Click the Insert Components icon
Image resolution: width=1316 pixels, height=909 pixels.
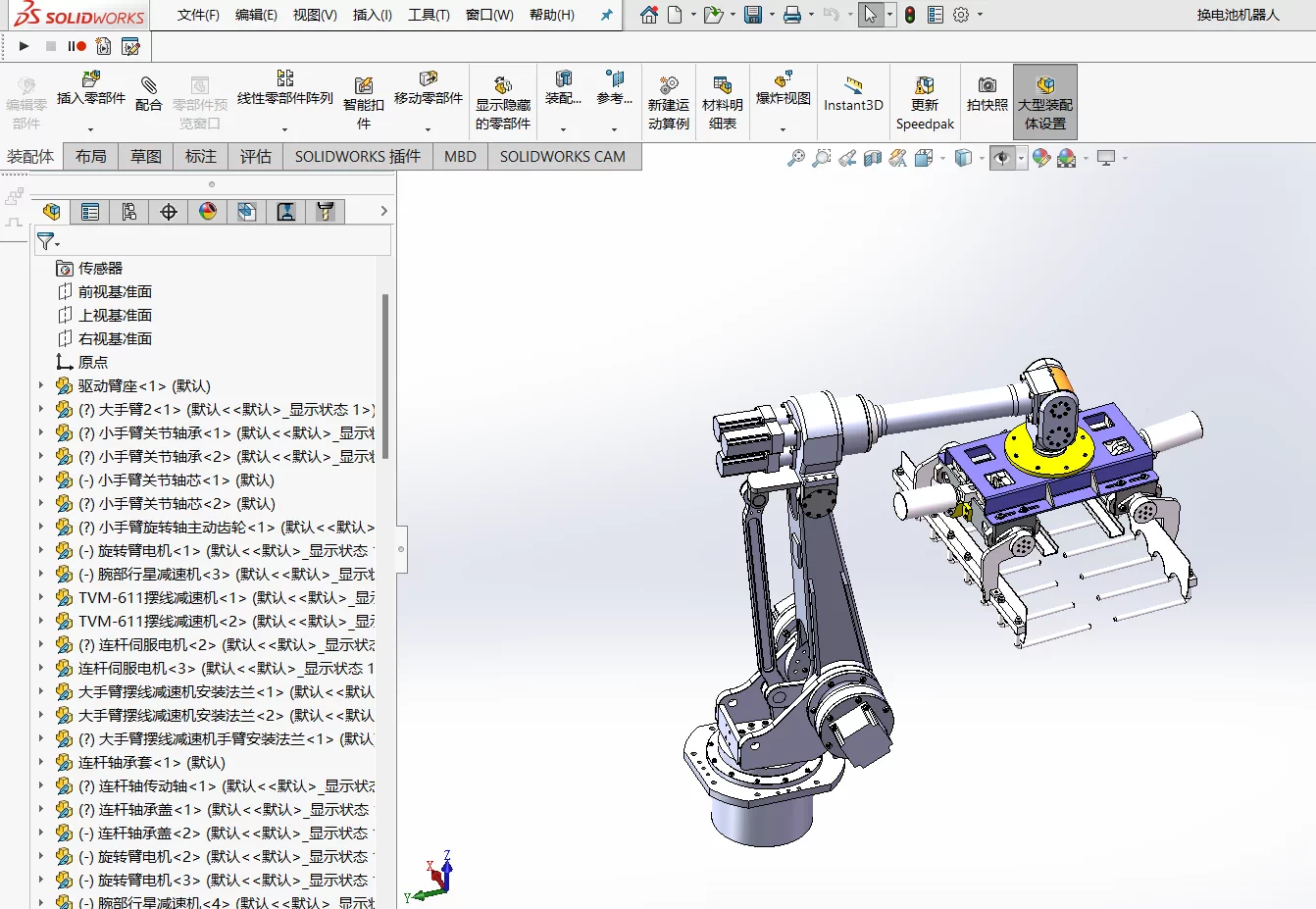(x=91, y=79)
